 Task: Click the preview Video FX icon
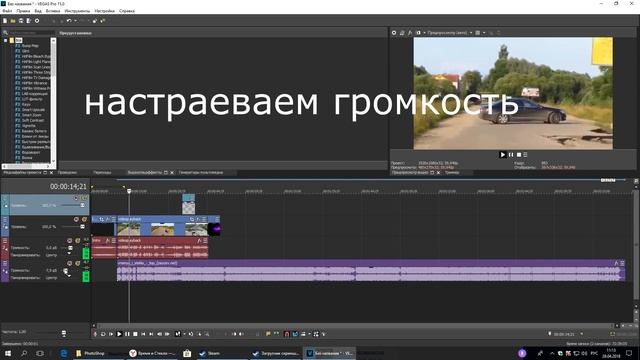point(410,33)
